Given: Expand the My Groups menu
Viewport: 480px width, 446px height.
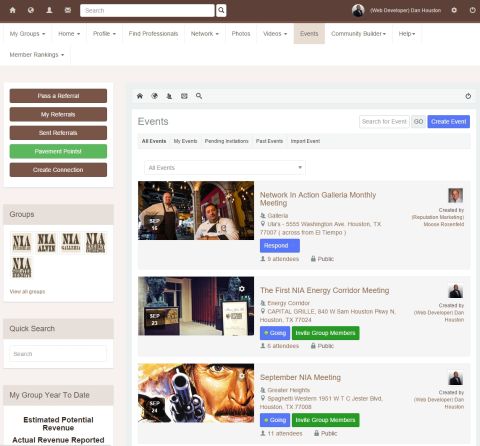Looking at the screenshot, I should (x=27, y=34).
